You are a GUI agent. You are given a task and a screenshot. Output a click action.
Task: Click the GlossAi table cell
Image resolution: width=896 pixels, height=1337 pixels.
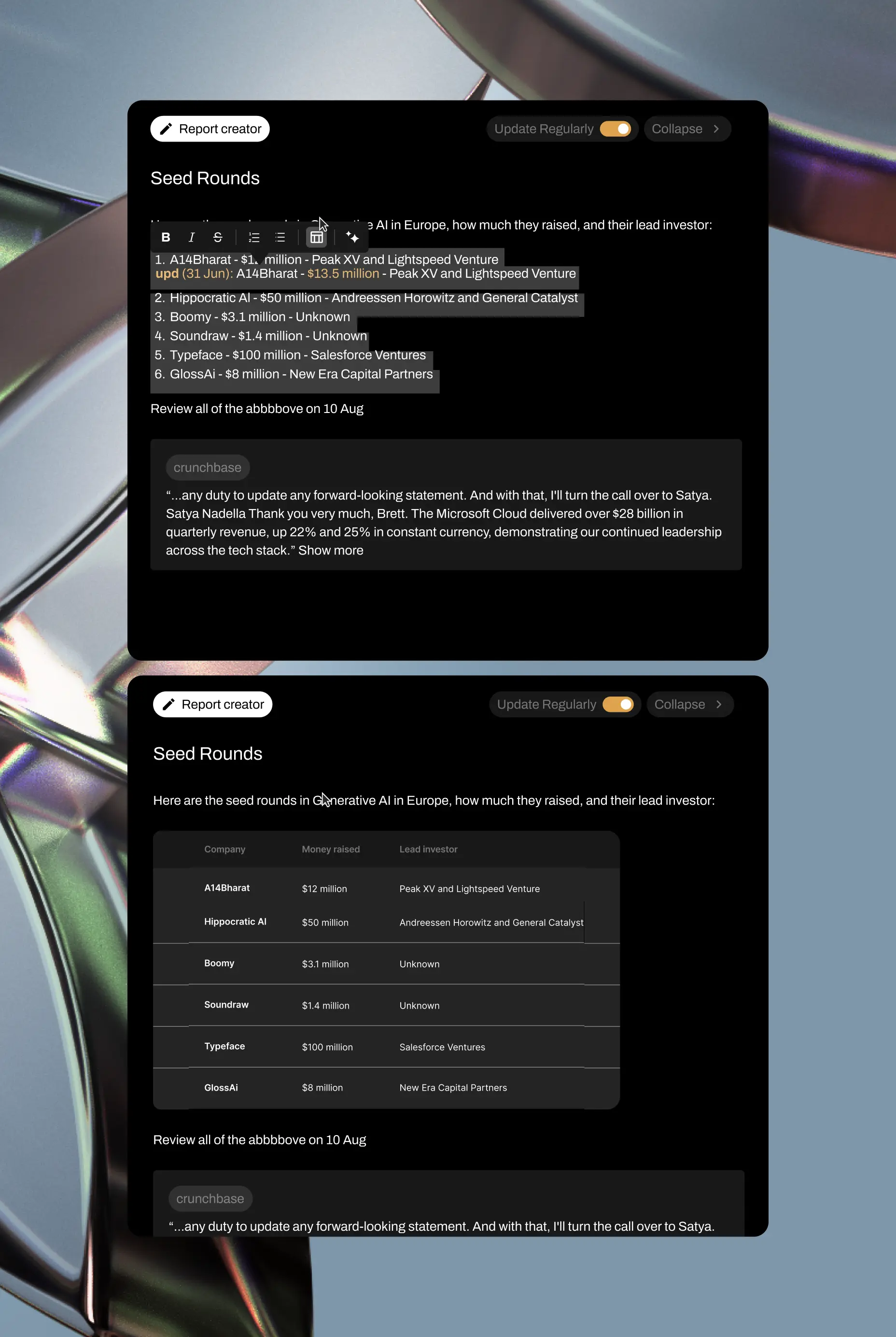click(x=221, y=1087)
